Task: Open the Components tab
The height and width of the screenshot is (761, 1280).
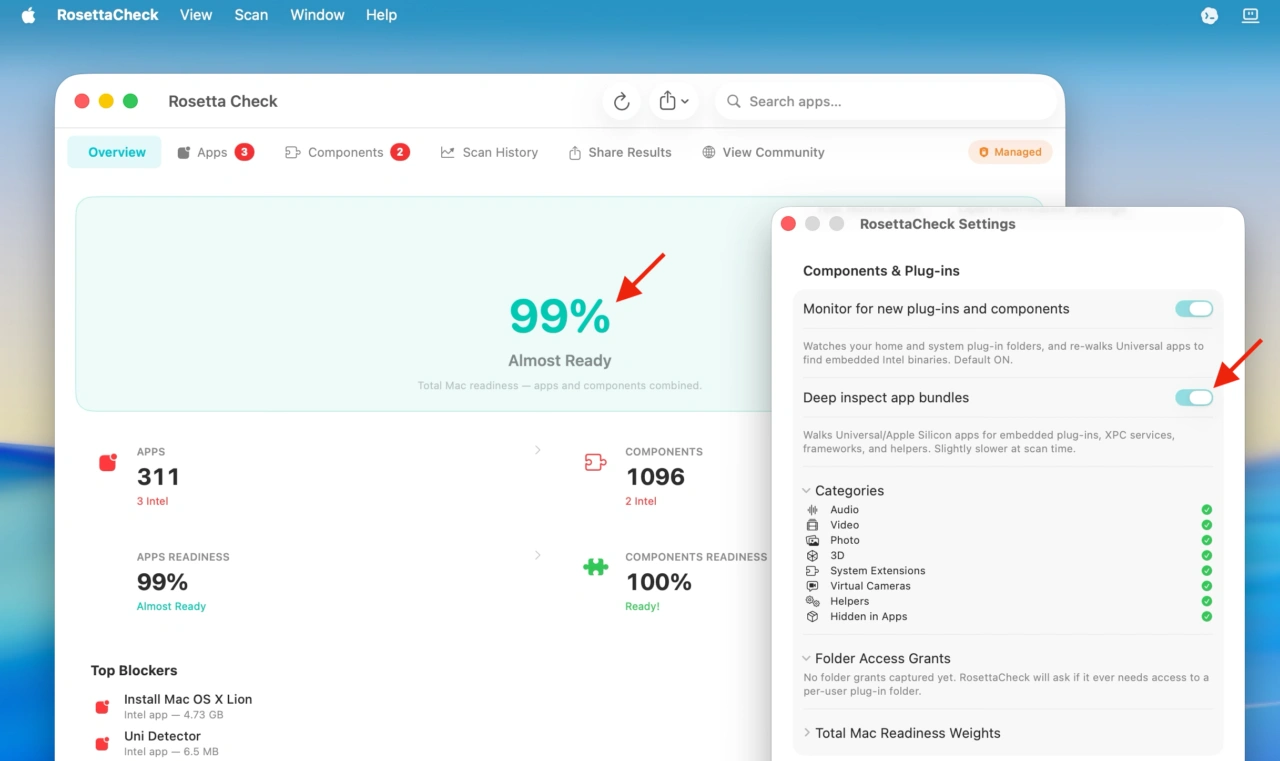Action: 347,152
